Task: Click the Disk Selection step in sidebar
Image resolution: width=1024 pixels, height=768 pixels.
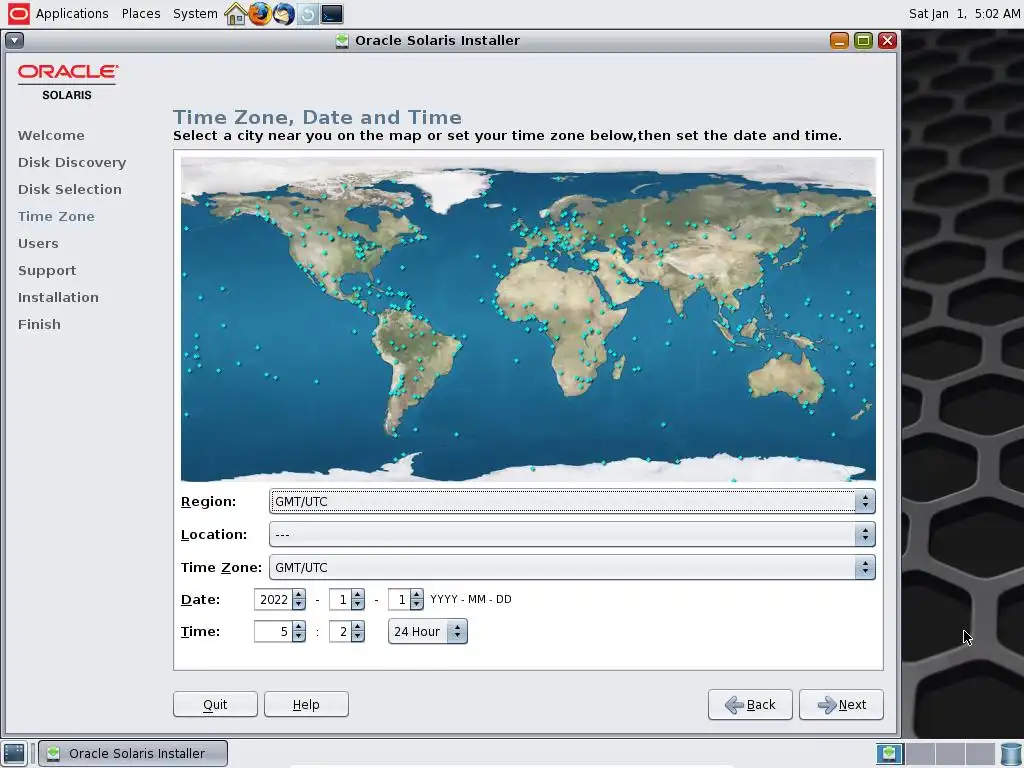Action: point(69,189)
